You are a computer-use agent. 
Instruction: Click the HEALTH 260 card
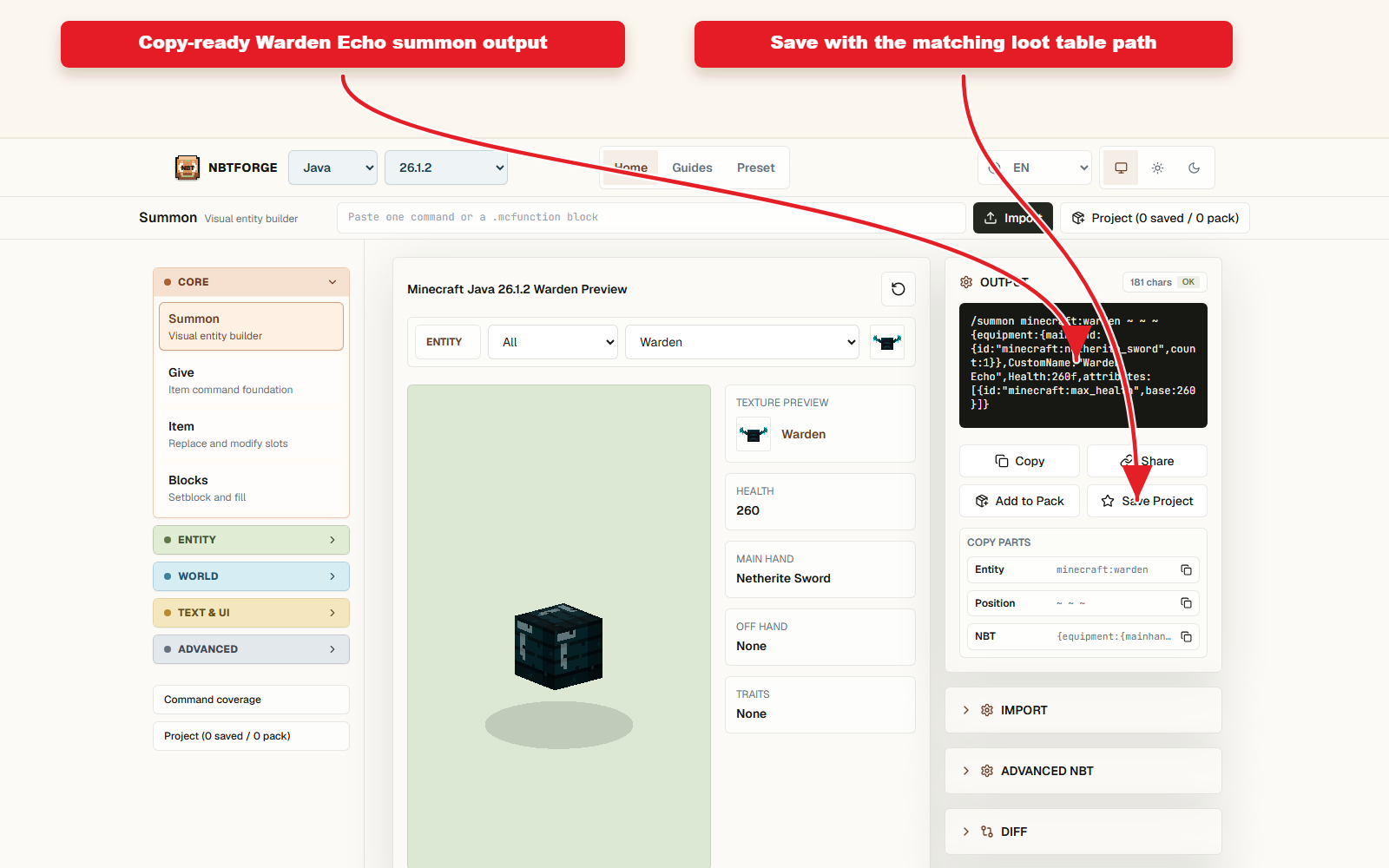click(x=820, y=502)
